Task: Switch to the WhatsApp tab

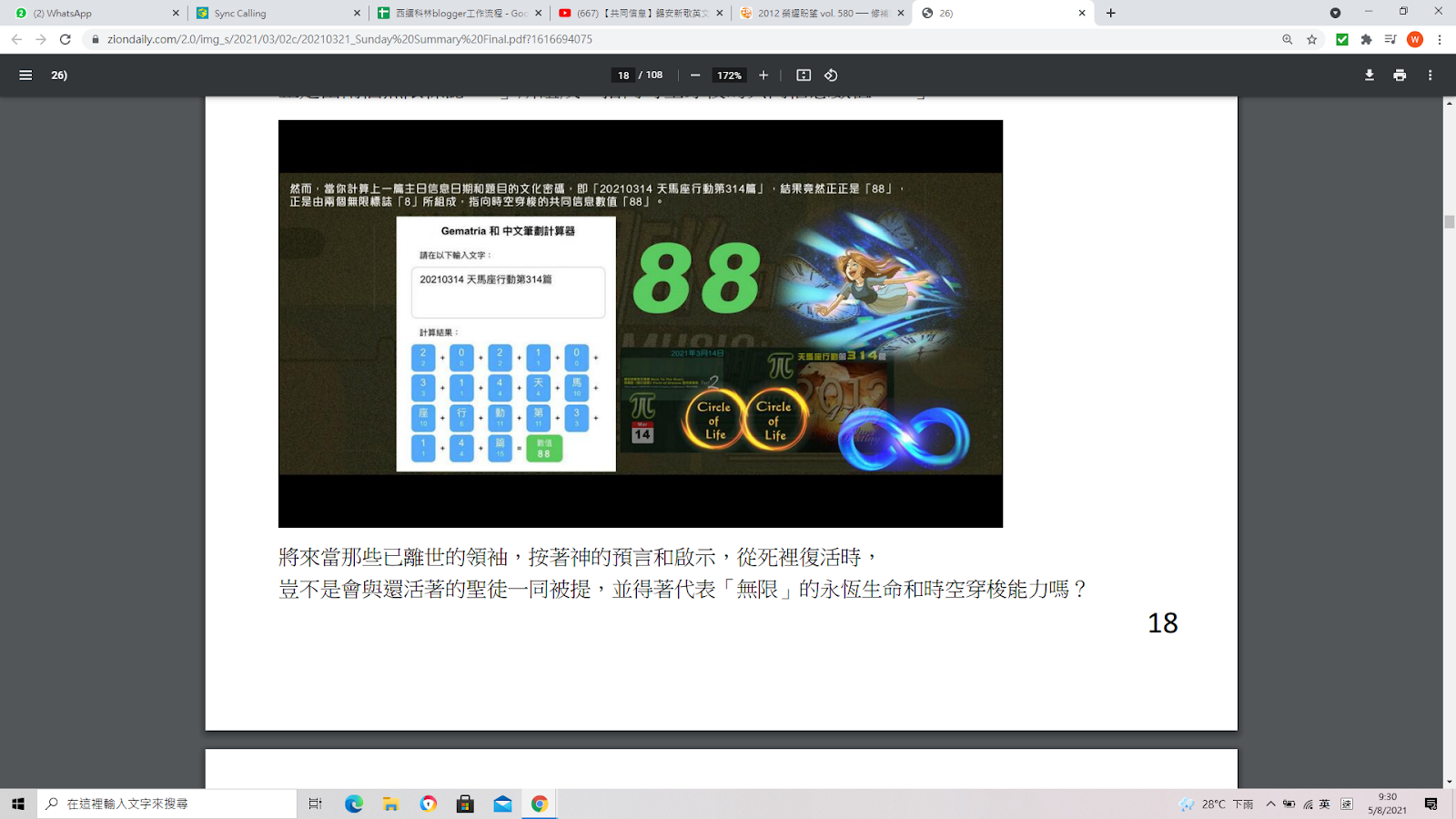Action: click(95, 13)
